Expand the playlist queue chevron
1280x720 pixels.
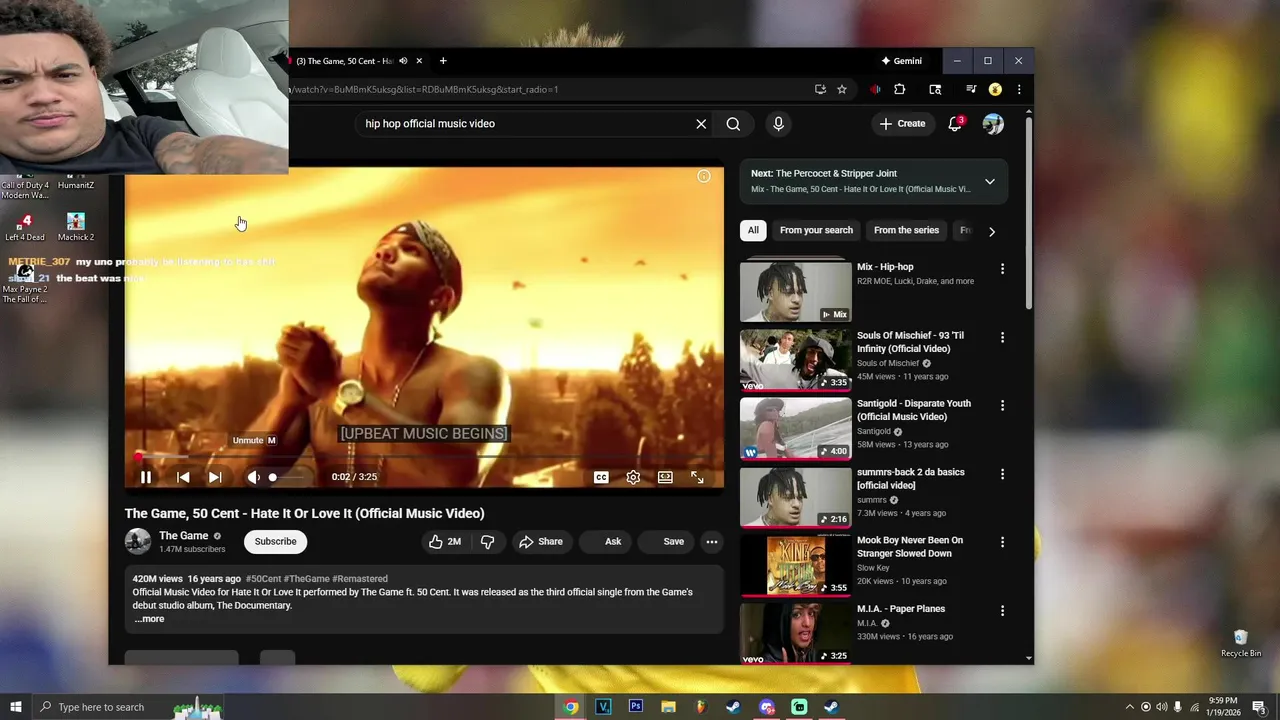(x=990, y=181)
